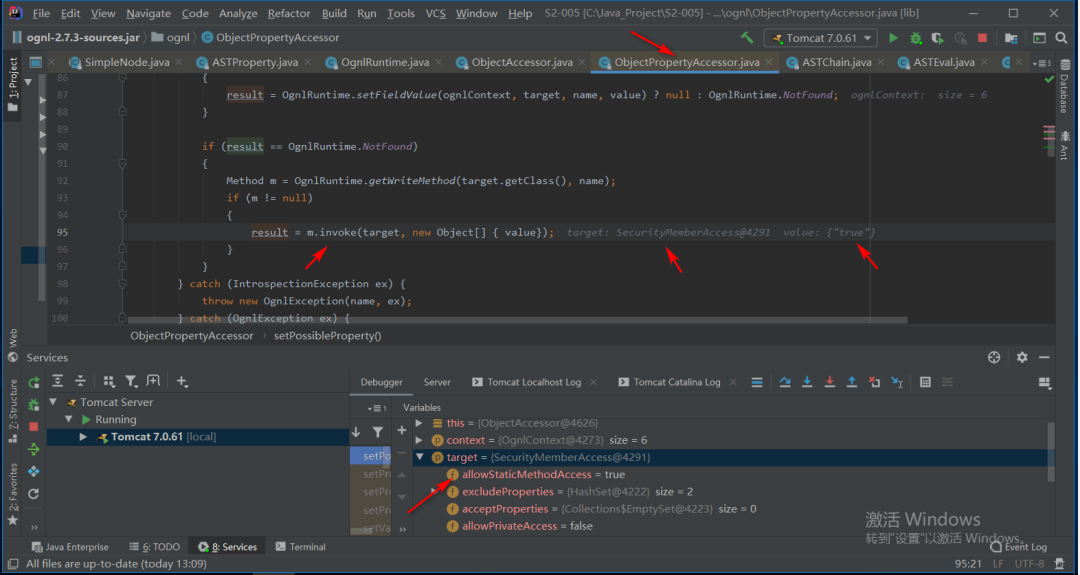Hide Services panel with minimize dash
1080x575 pixels.
click(x=1044, y=357)
